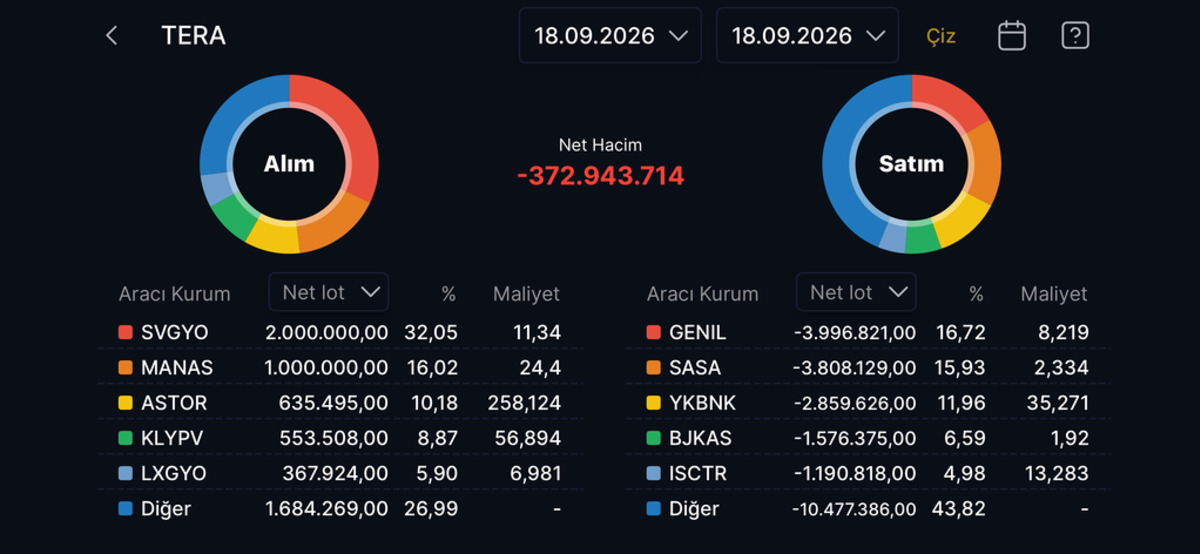Viewport: 1200px width, 554px height.
Task: Click the Satım donut chart
Action: 912,164
